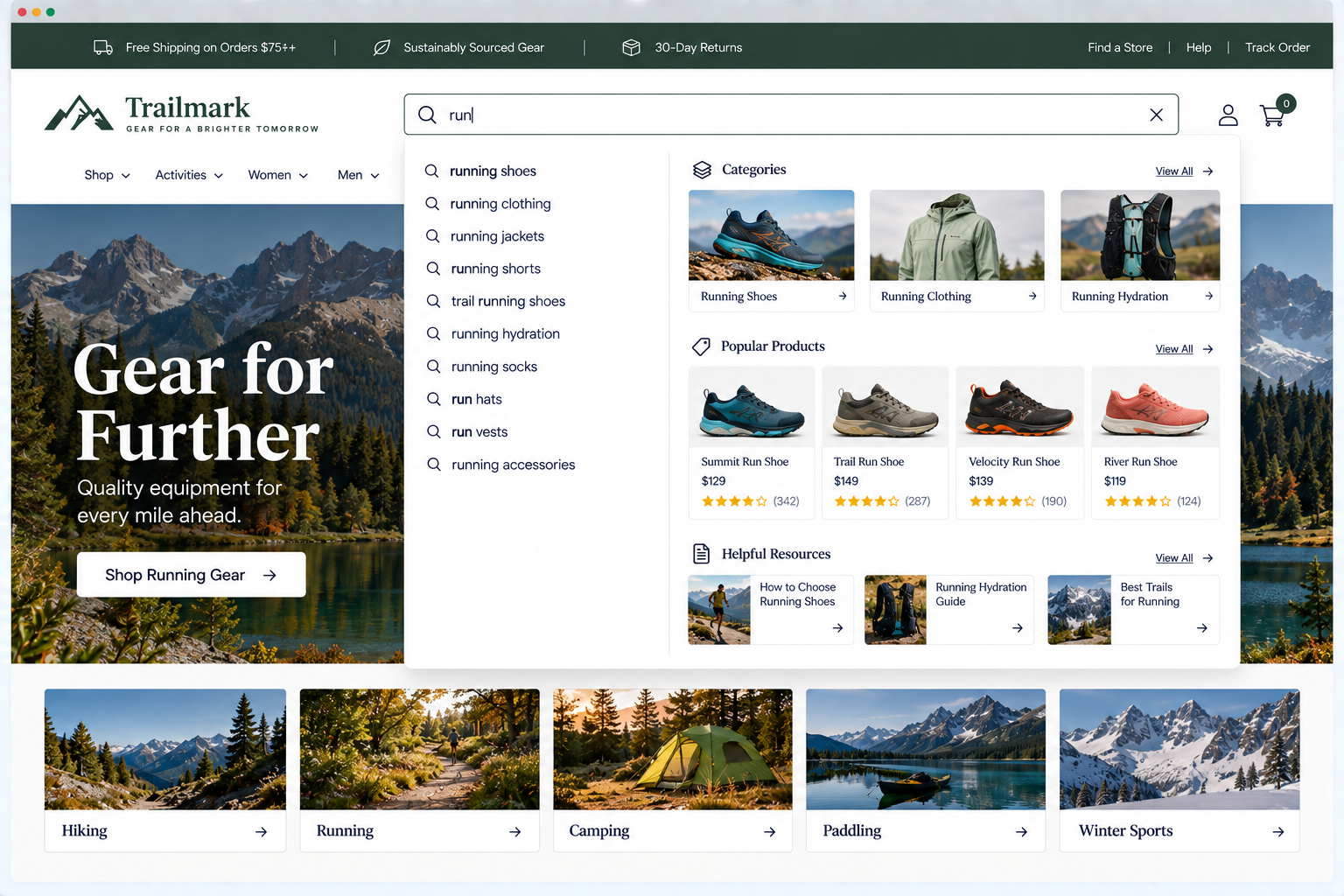1344x896 pixels.
Task: Open the Track Order link
Action: [1277, 47]
